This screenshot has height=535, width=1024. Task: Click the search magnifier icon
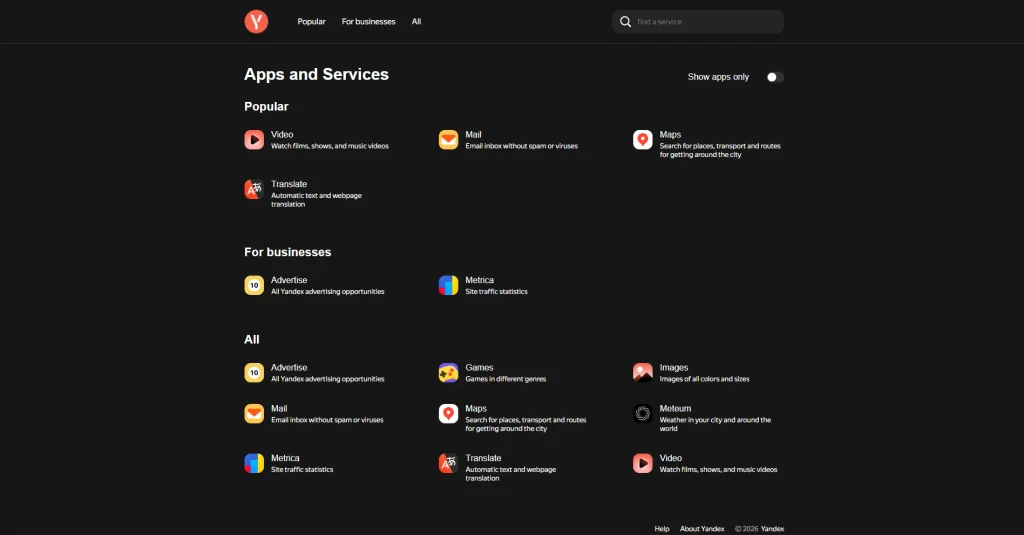pyautogui.click(x=625, y=22)
